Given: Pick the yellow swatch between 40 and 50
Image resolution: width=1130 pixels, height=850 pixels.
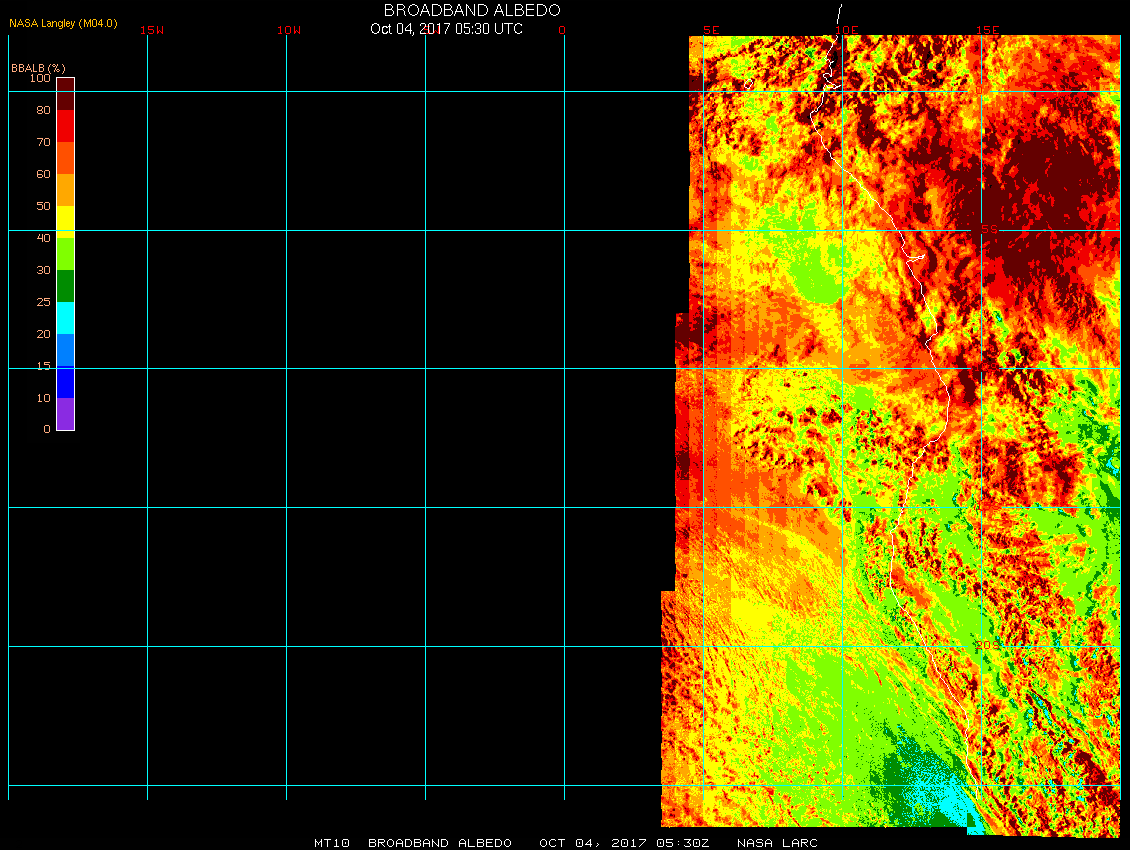Looking at the screenshot, I should coord(66,222).
